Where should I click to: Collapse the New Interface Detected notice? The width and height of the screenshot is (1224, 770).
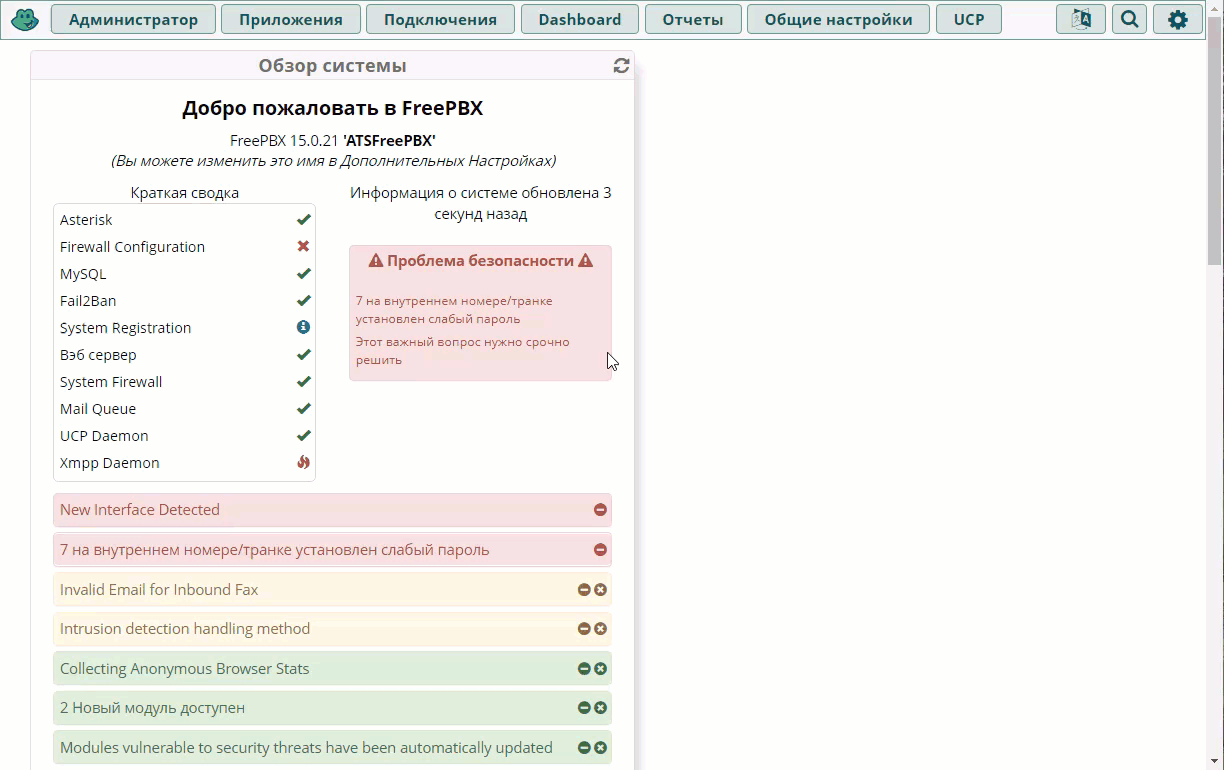(600, 510)
